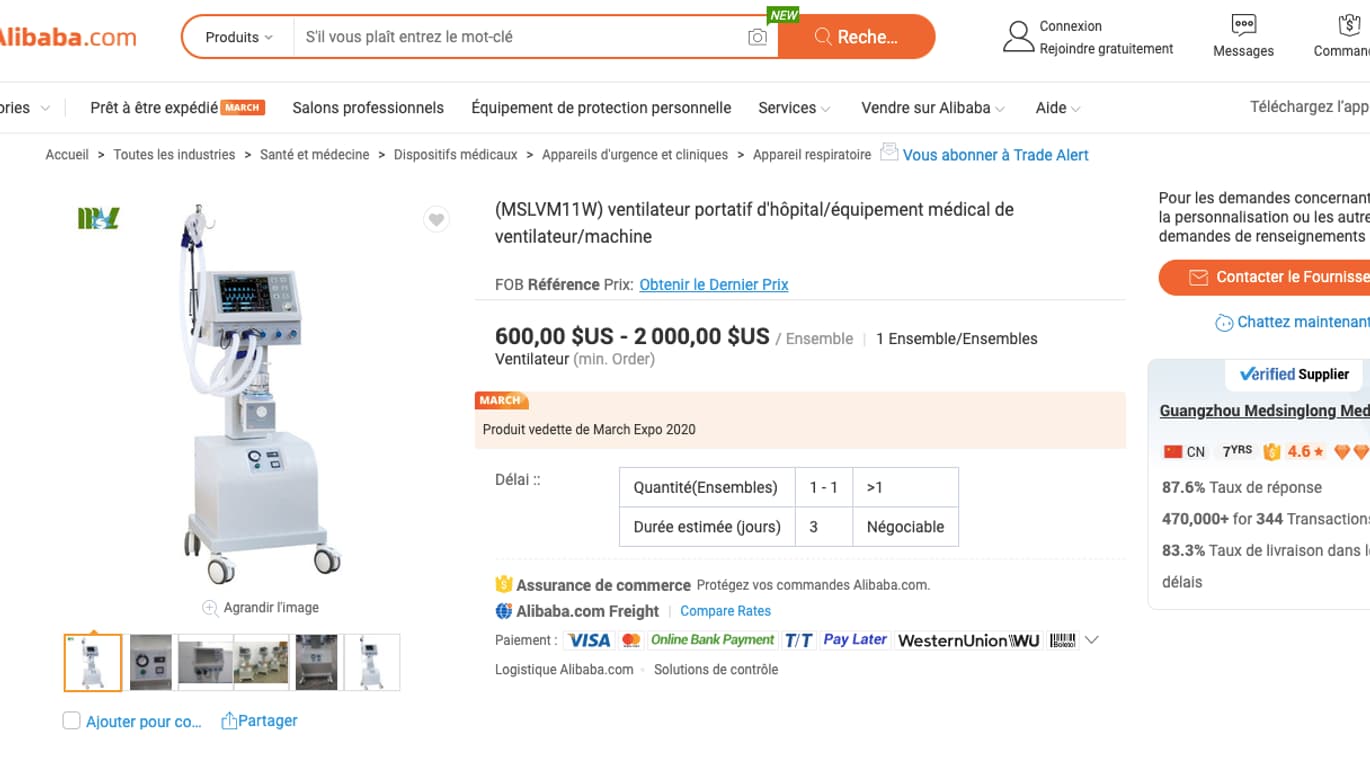Expand the payment methods chevron
The width and height of the screenshot is (1370, 771).
click(x=1092, y=640)
